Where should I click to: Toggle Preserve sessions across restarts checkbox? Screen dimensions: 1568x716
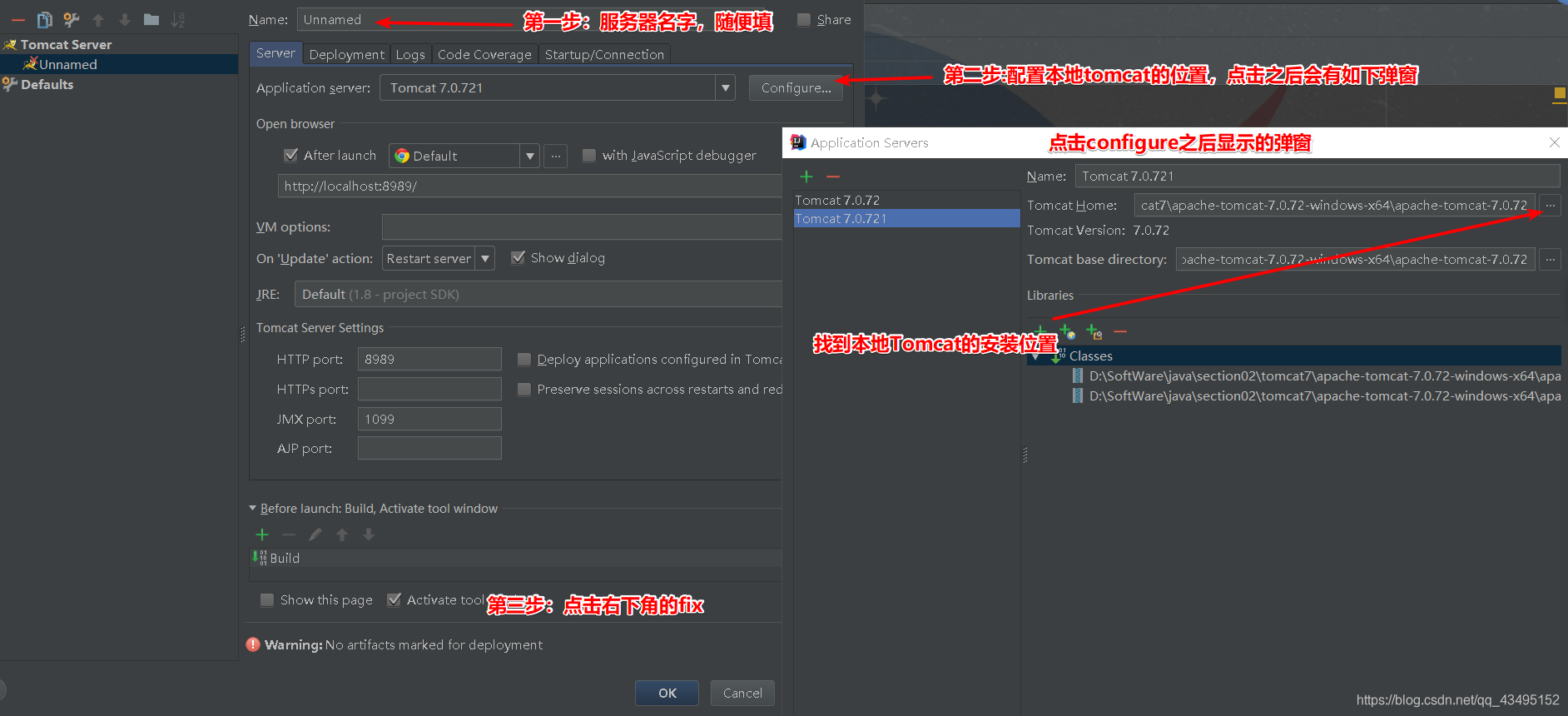click(524, 389)
